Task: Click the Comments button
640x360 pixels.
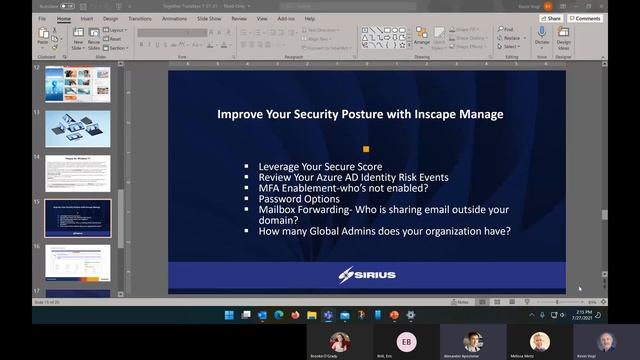Action: [585, 18]
